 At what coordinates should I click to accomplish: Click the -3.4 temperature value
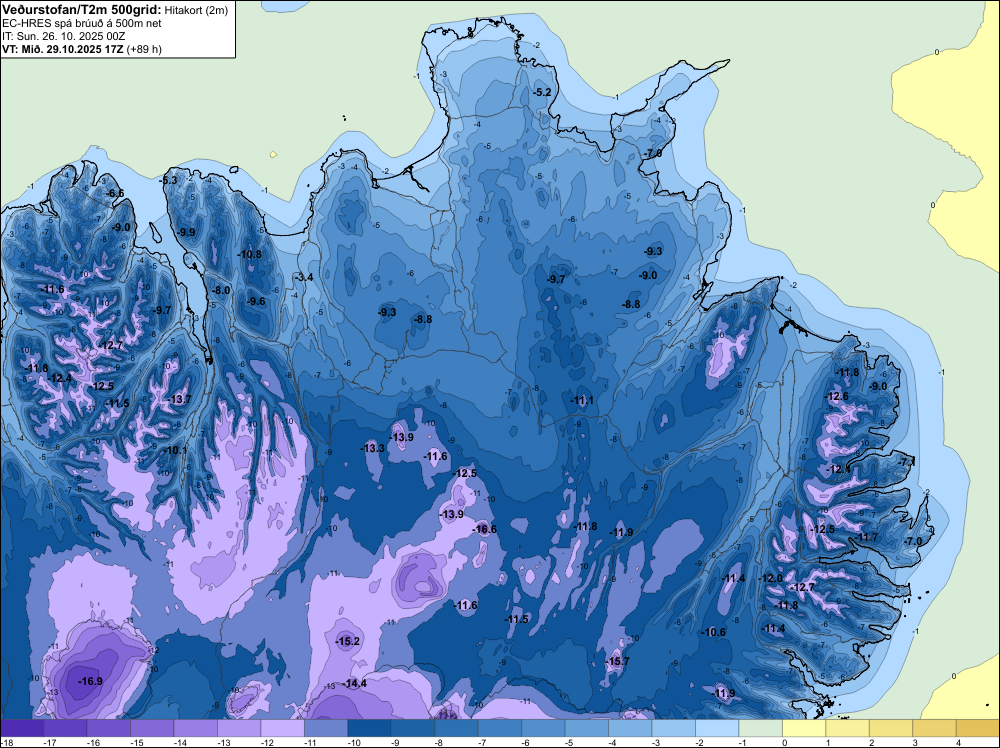(x=304, y=277)
